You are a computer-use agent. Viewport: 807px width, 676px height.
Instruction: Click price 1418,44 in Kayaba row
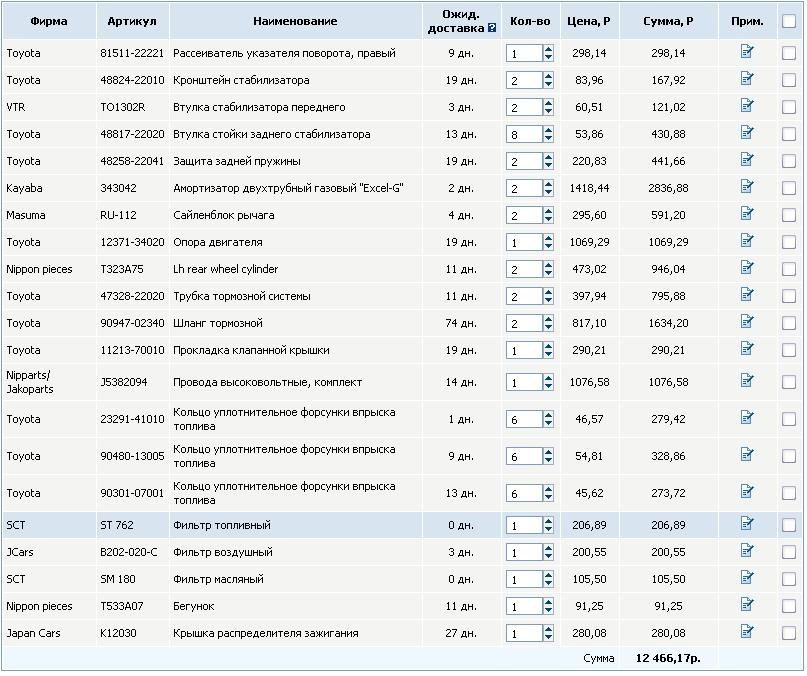[589, 188]
